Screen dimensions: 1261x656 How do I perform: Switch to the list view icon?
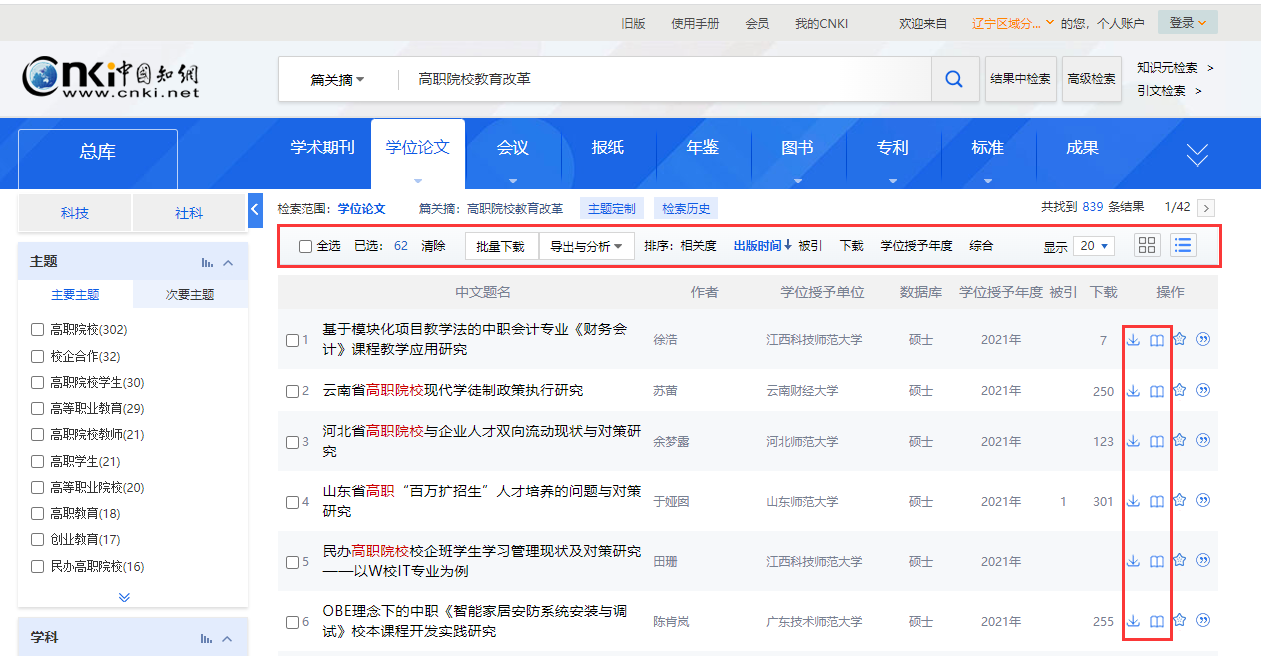[1184, 245]
